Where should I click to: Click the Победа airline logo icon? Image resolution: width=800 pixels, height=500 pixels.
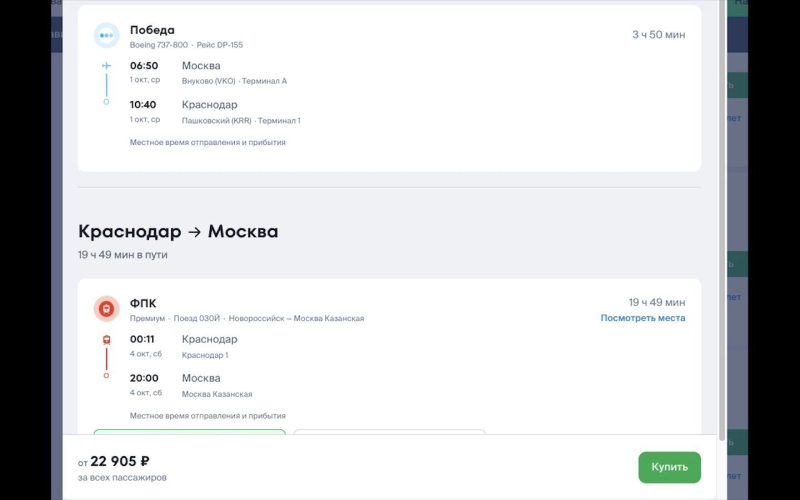click(x=106, y=36)
